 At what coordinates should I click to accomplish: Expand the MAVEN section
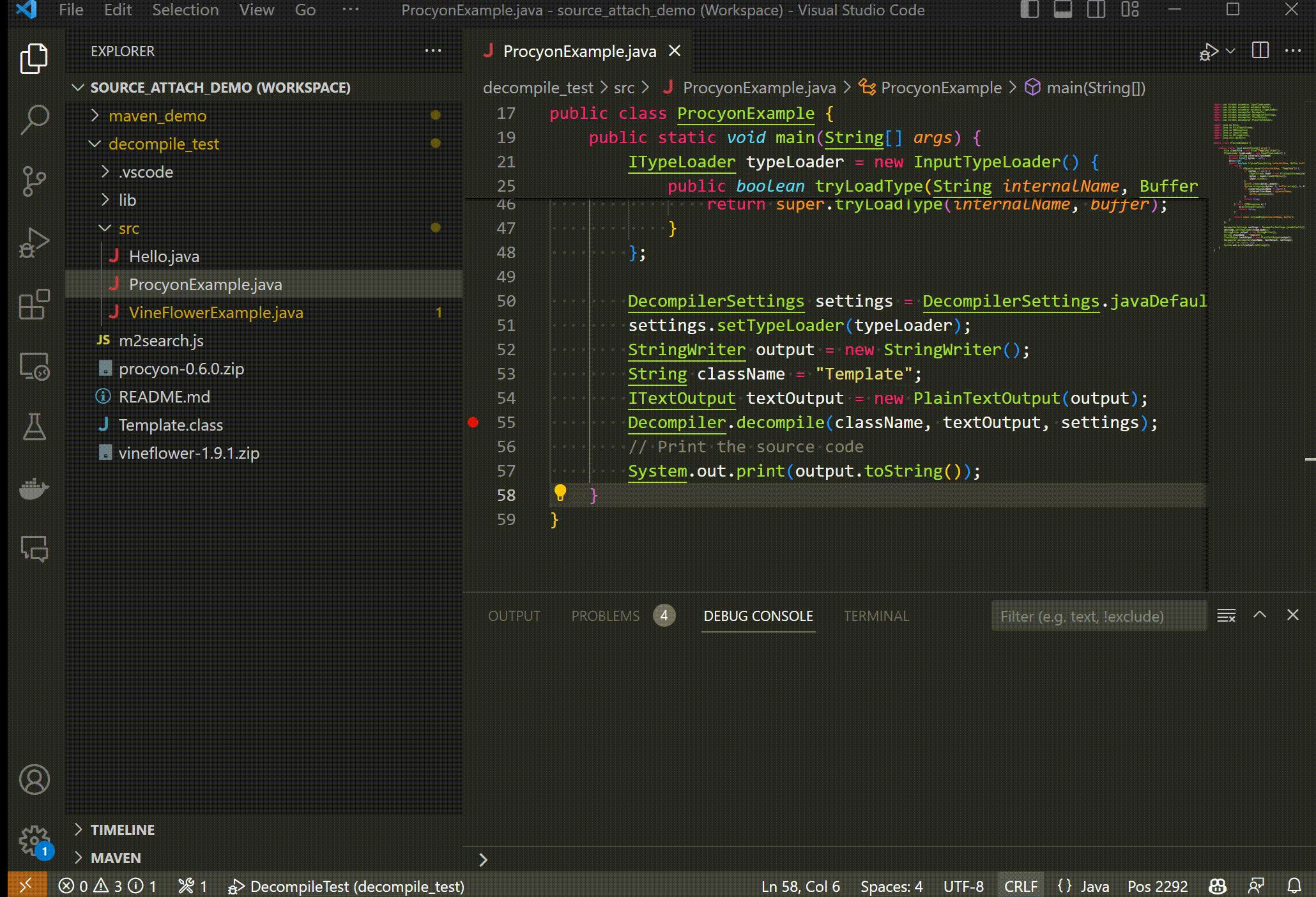[116, 858]
